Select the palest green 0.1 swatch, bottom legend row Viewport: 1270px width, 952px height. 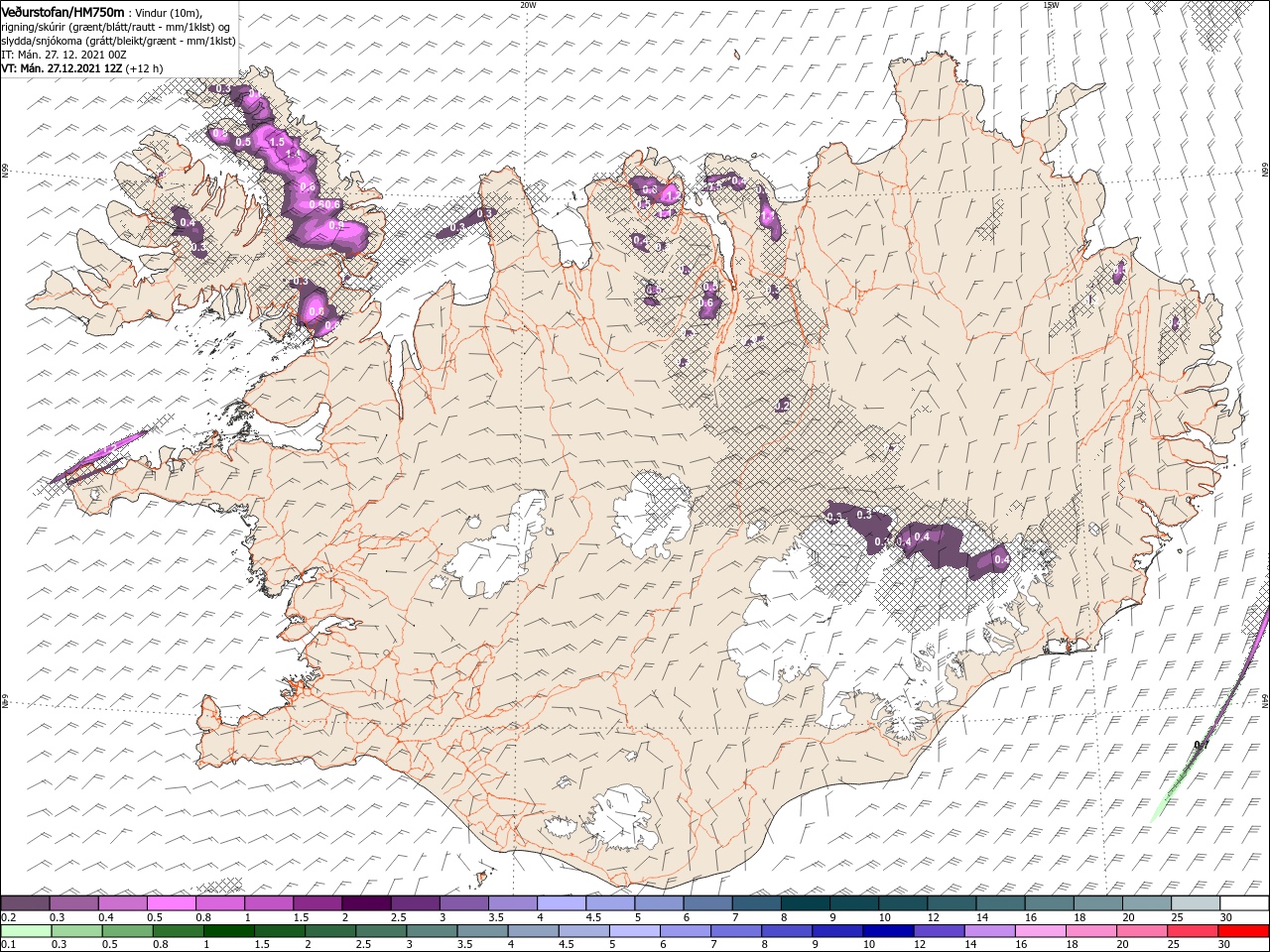[x=27, y=931]
